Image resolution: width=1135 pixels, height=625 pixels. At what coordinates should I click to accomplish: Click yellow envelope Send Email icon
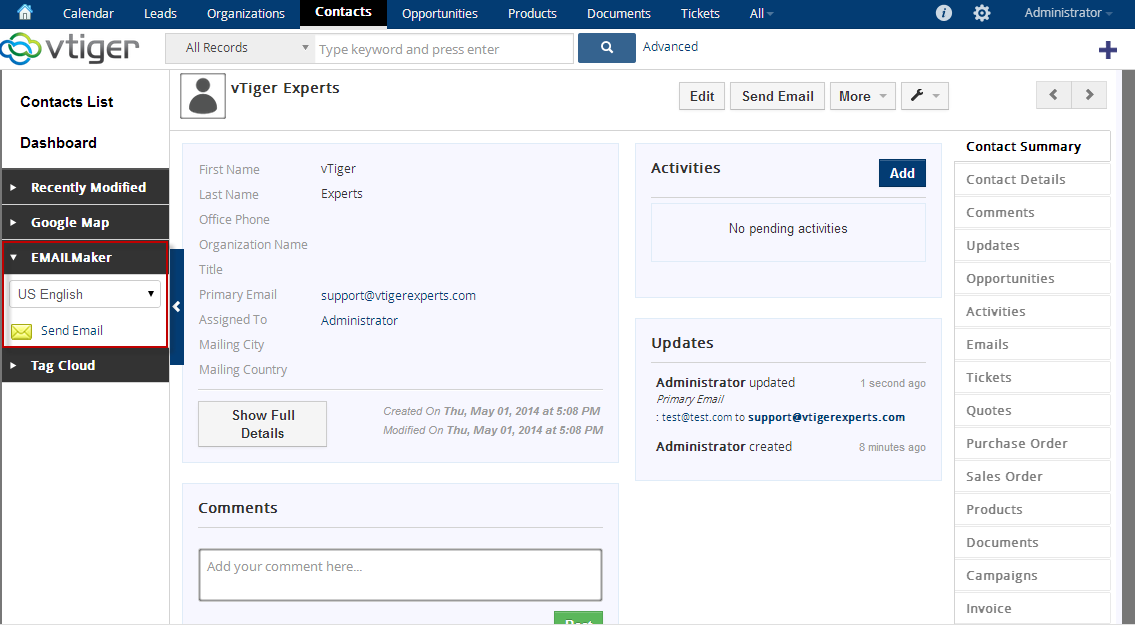(x=22, y=332)
